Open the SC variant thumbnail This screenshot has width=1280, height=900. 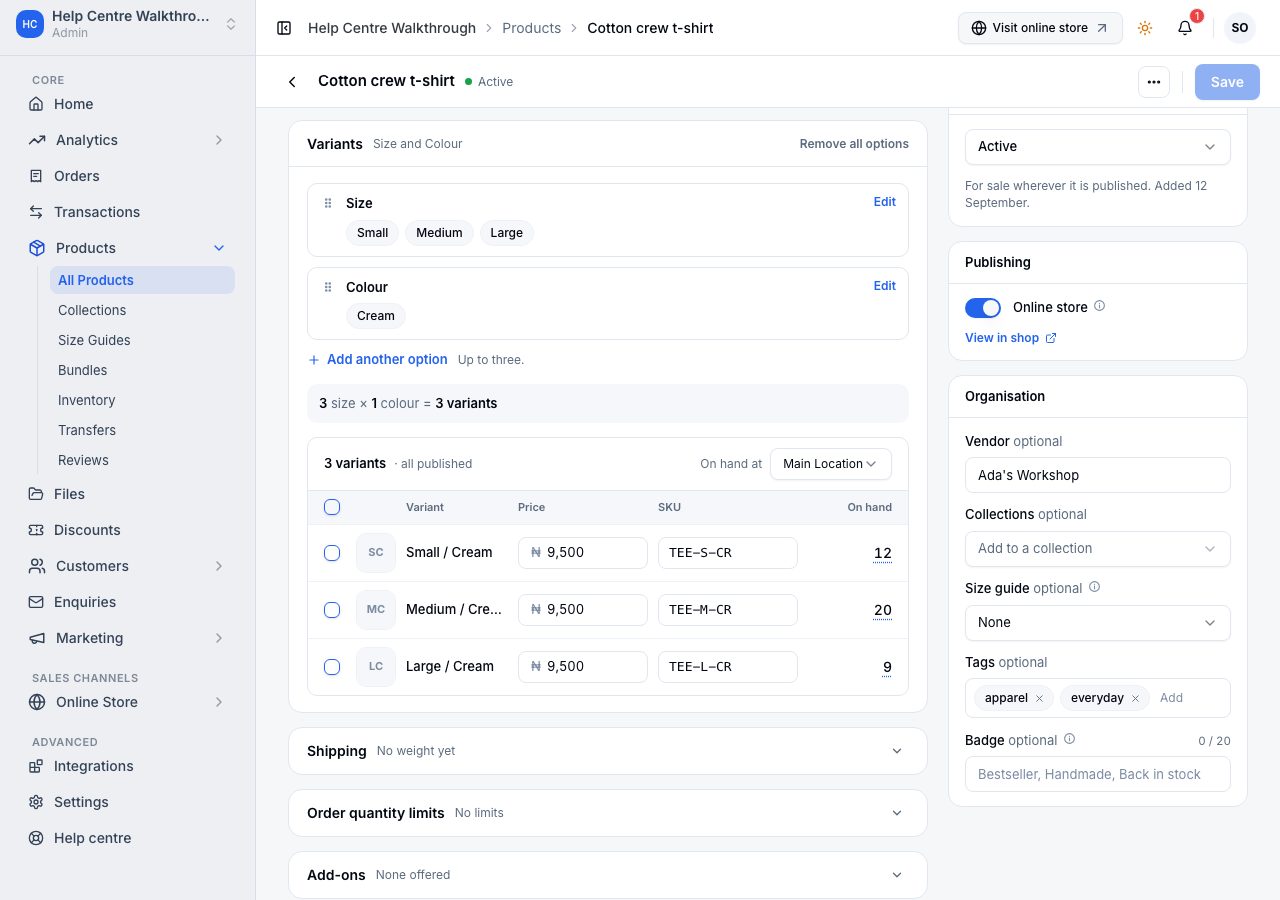[x=376, y=553]
